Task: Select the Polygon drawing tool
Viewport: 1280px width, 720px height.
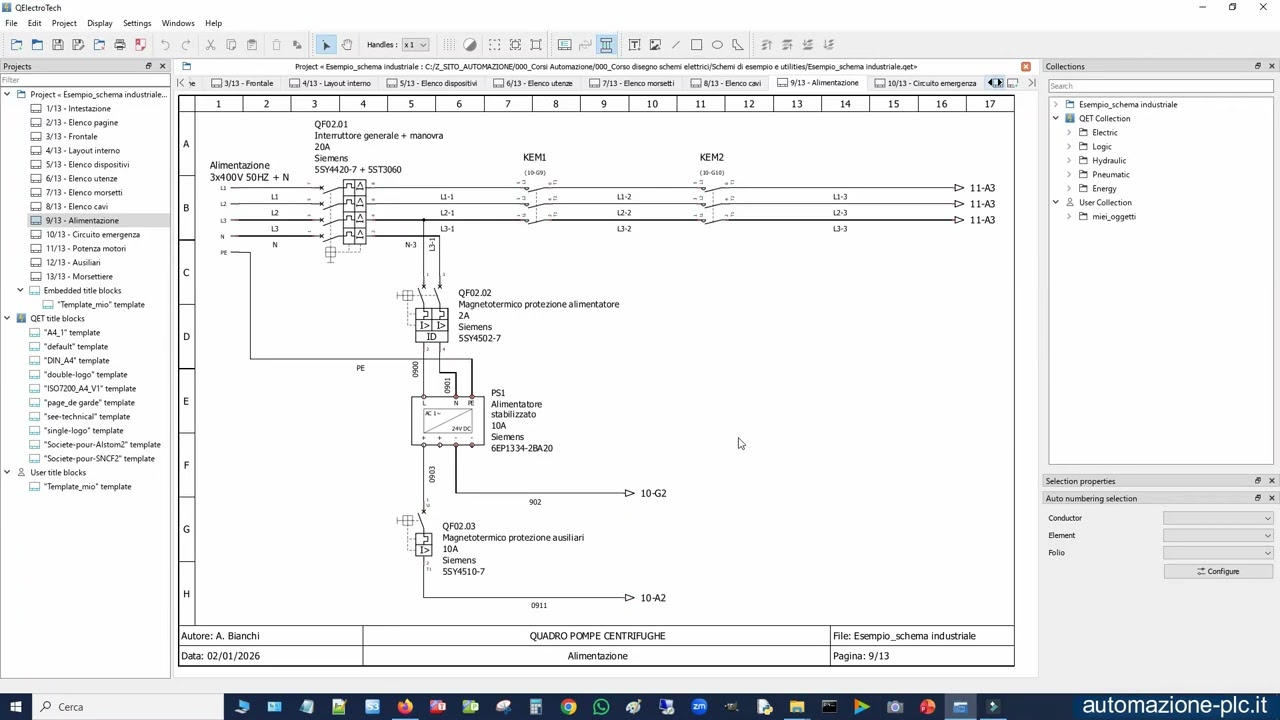Action: coord(738,44)
